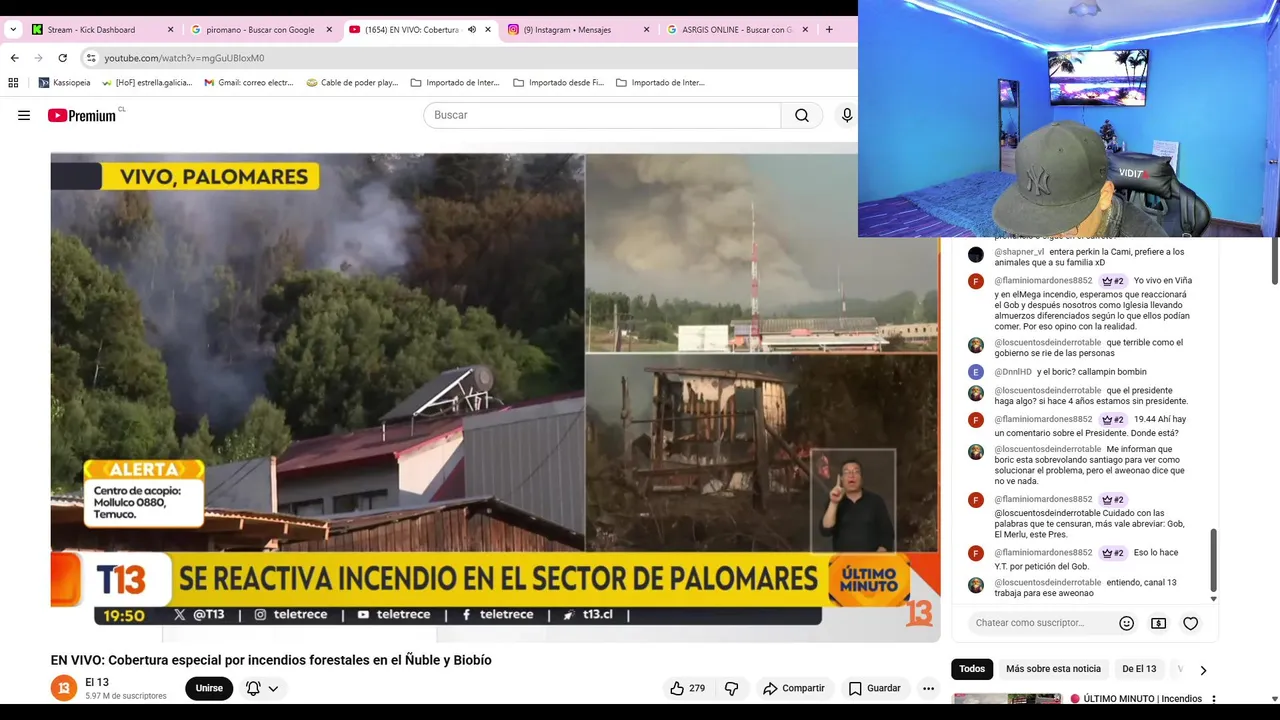Open shapner_vl chat avatar
The height and width of the screenshot is (720, 1280).
pyautogui.click(x=976, y=254)
